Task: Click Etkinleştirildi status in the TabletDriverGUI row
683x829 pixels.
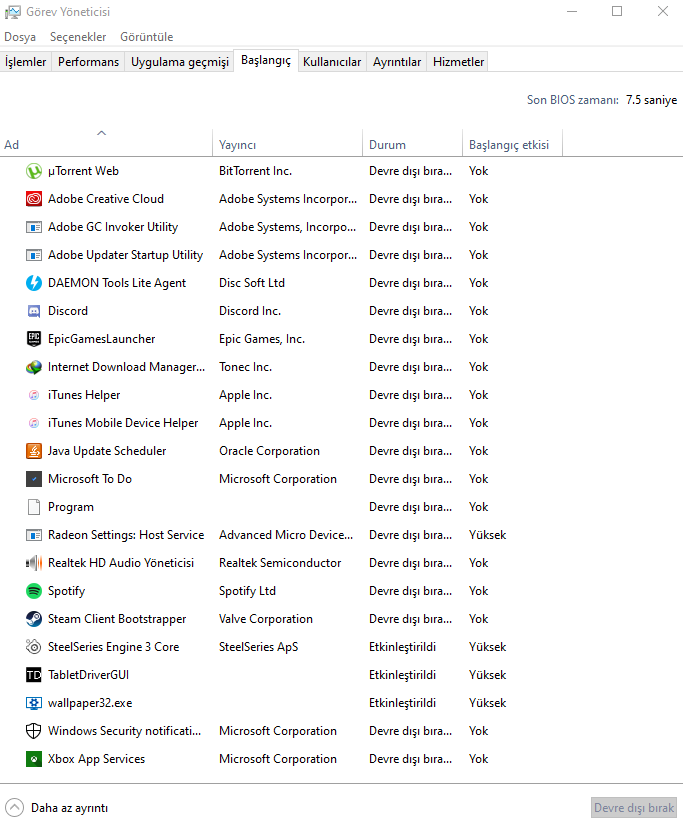Action: [x=402, y=675]
